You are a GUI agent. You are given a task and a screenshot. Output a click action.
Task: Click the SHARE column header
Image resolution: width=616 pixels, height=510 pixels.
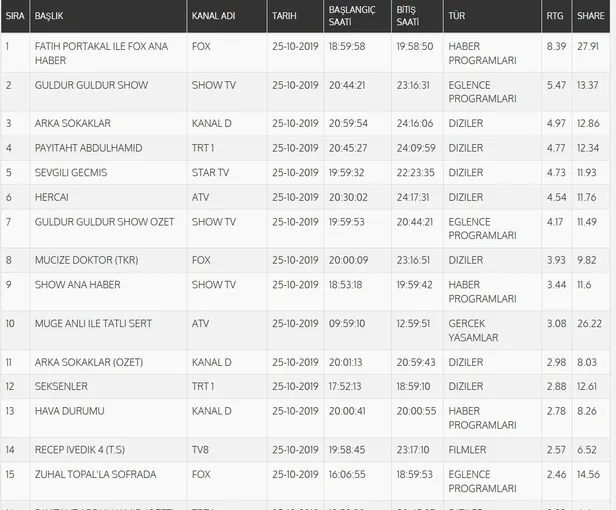[590, 17]
